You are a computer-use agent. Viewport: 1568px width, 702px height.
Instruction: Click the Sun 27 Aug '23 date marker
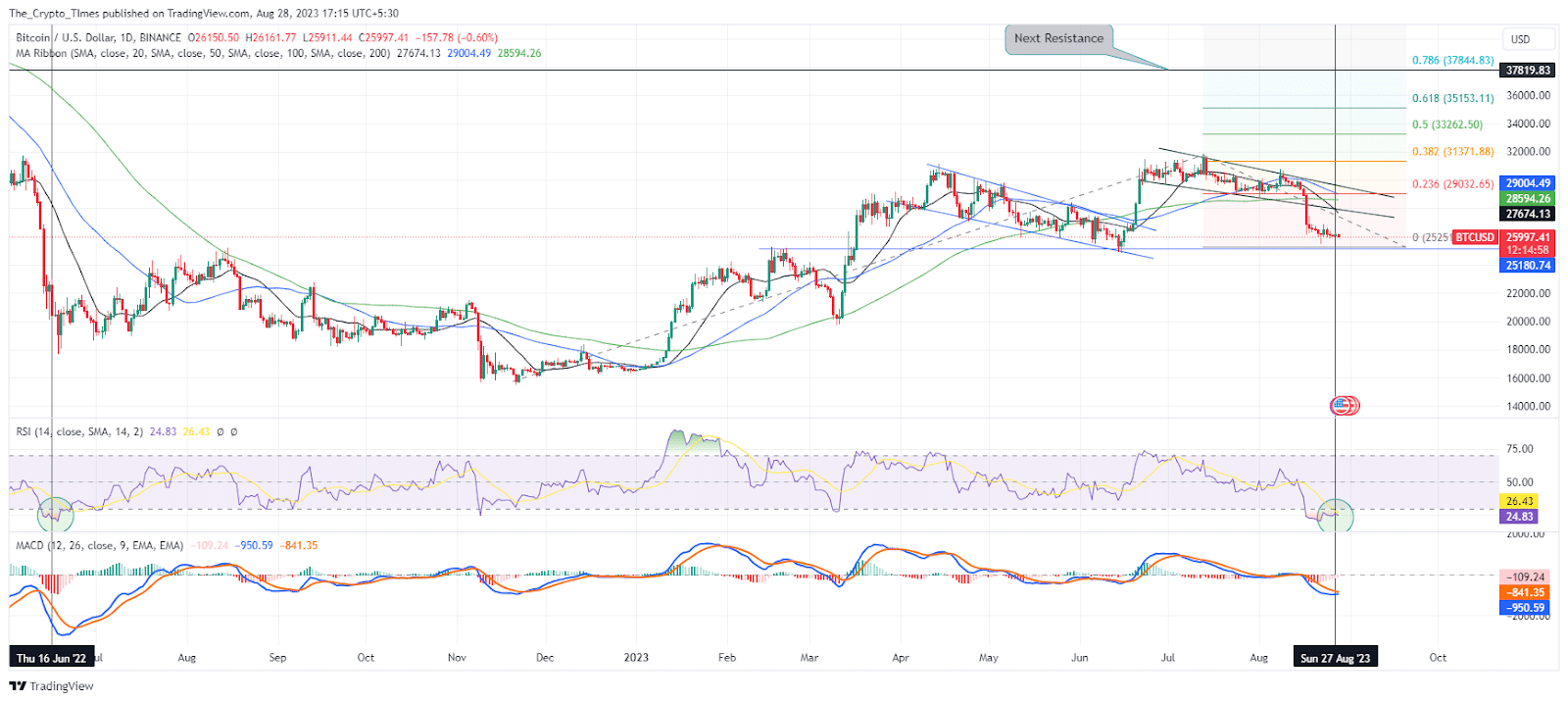point(1336,658)
